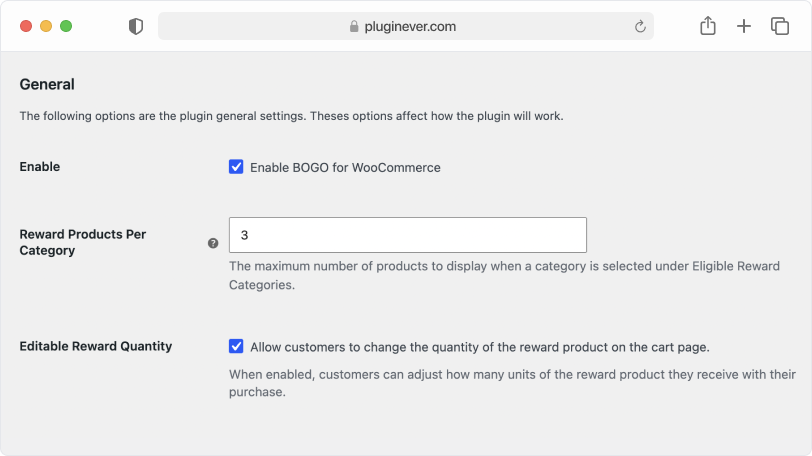
Task: Click the "Editable Reward Quantity" setting label
Action: tap(96, 346)
